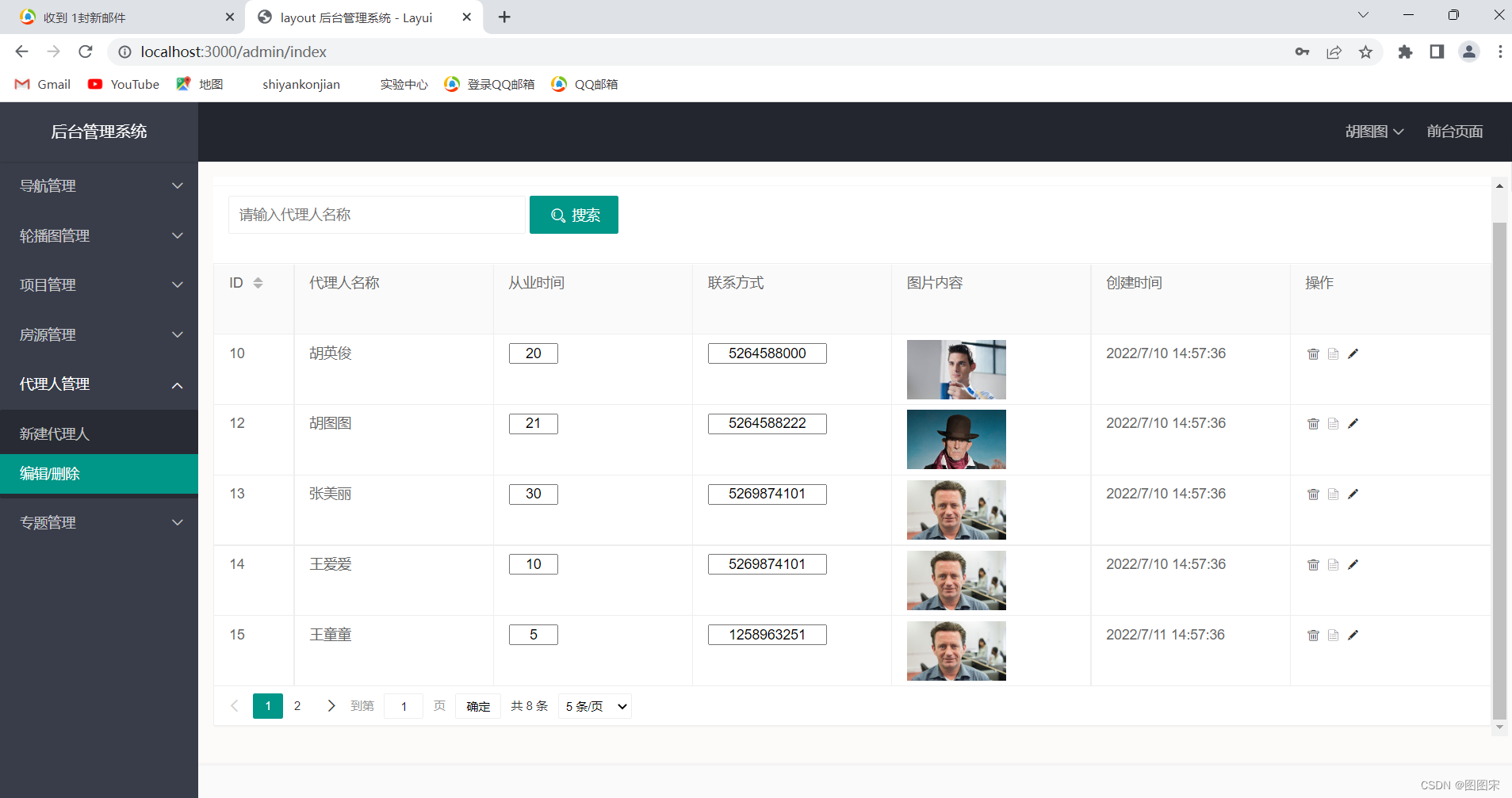Screen dimensions: 1512x798
Task: Go to pagination page 2
Action: tap(297, 705)
